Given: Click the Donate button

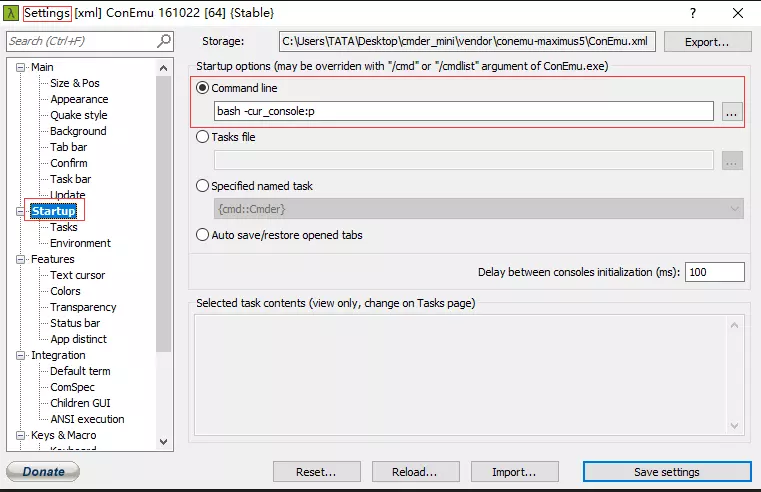Looking at the screenshot, I should tap(43, 472).
